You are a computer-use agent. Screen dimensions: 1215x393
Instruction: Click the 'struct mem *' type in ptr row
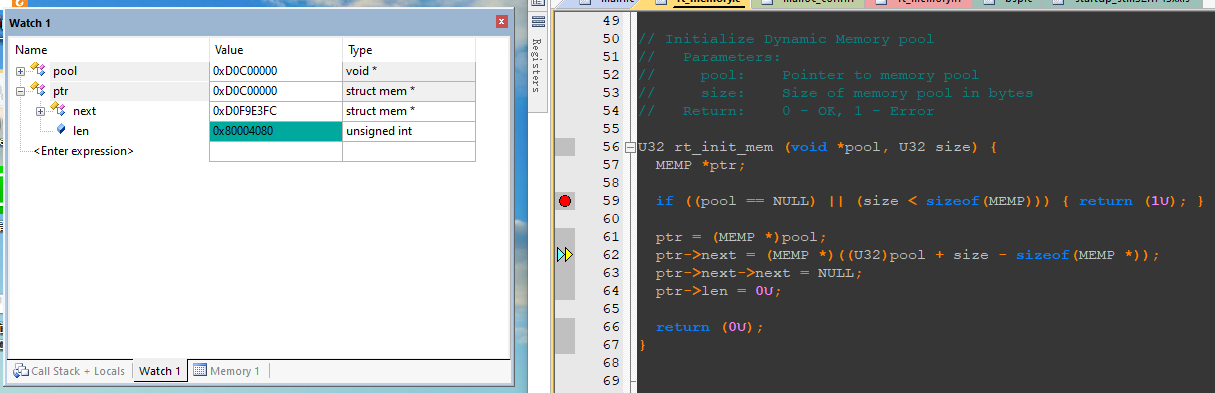409,91
